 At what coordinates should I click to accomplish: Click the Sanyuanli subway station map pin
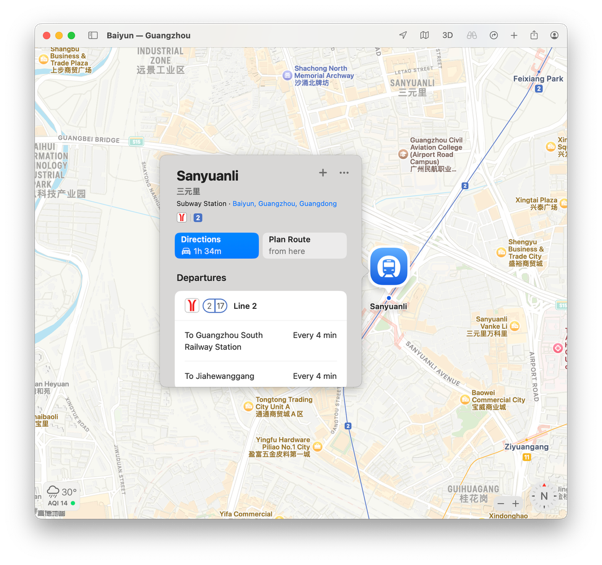389,267
